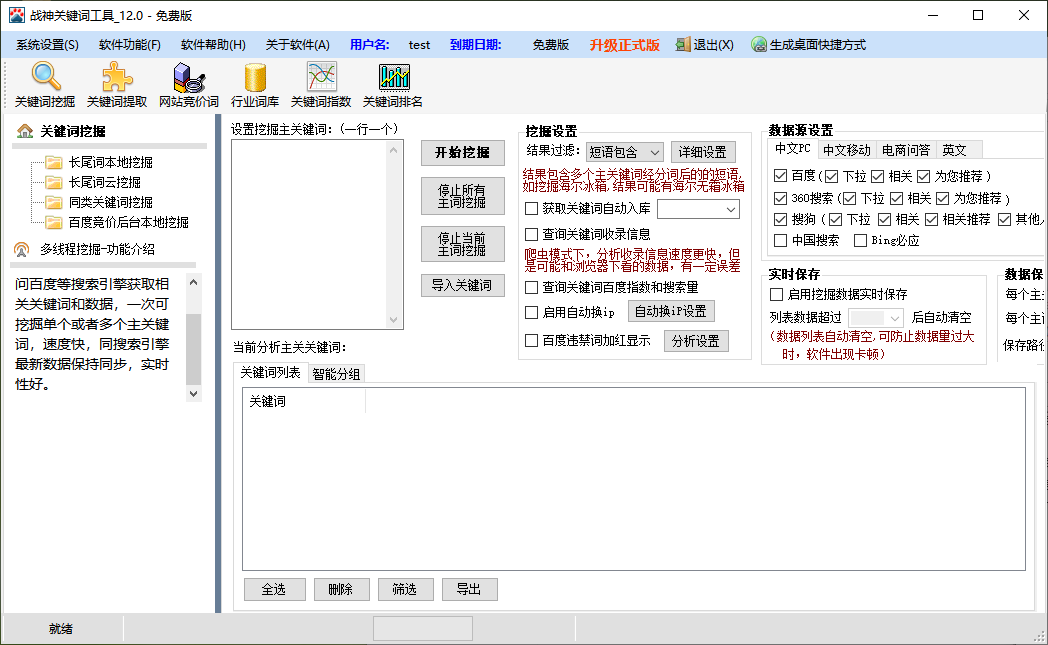1048x645 pixels.
Task: Click the 关键词 column header
Action: point(305,401)
